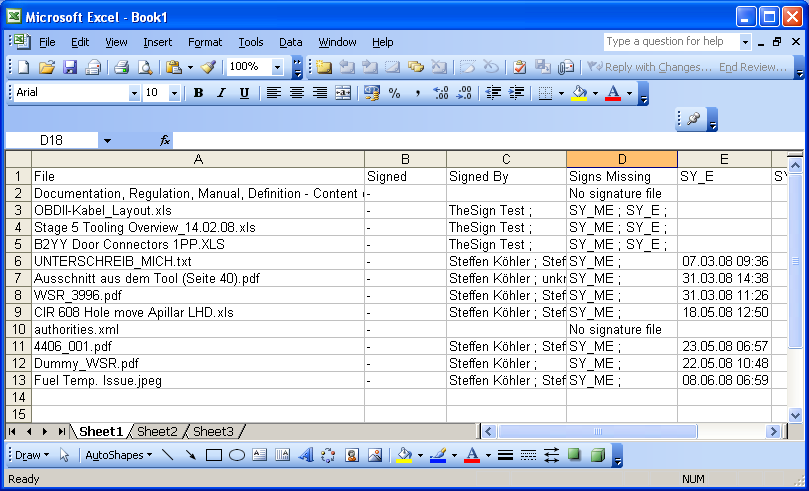Screen dimensions: 809x491
Task: Click the 'Type a question for help' box
Action: tap(670, 42)
